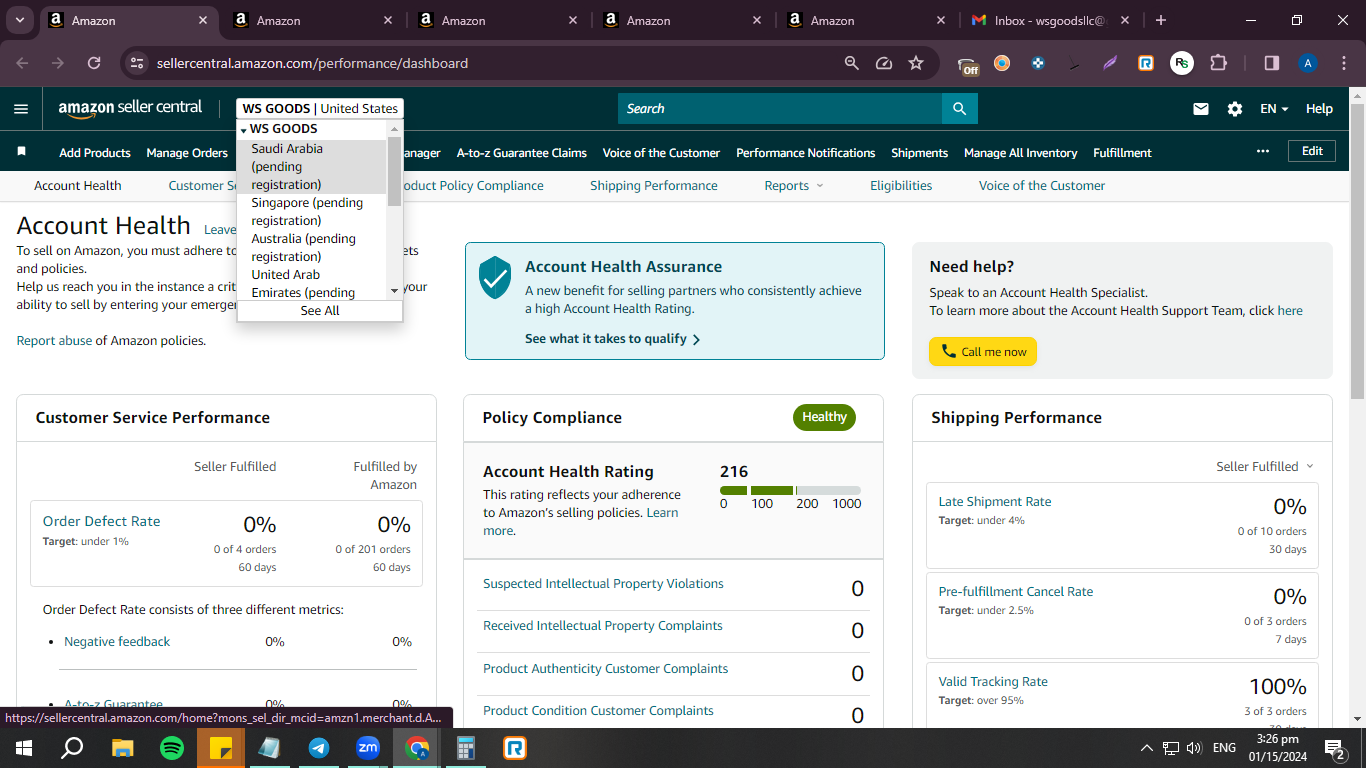Select Singapore (pending registration) in the list
Image resolution: width=1366 pixels, height=768 pixels.
pos(312,212)
